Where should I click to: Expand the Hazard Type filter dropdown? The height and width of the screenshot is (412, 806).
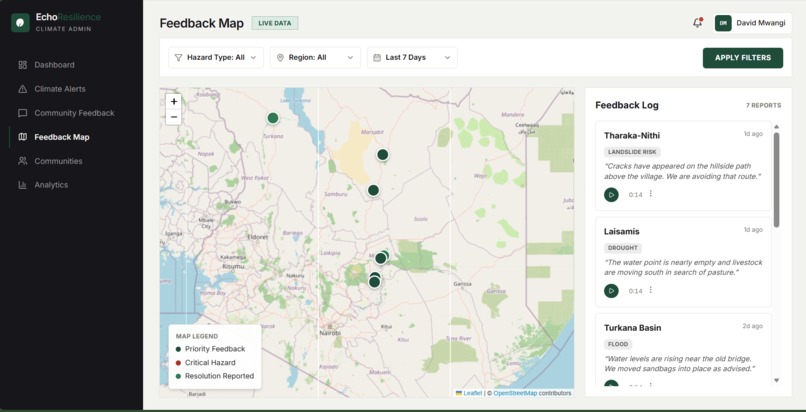216,58
